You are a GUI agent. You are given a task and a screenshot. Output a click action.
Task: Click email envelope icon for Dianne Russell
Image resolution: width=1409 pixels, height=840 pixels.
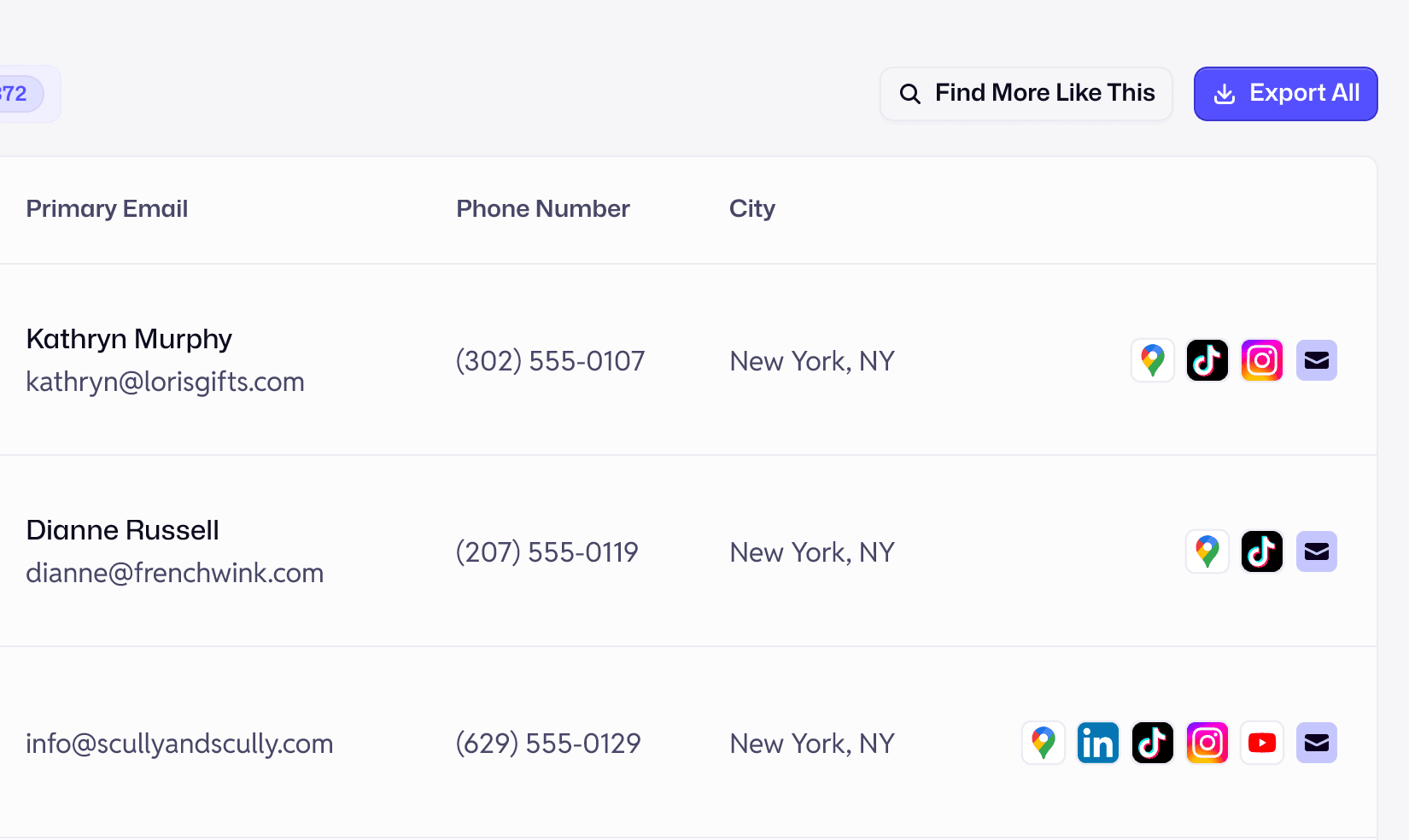click(1317, 551)
